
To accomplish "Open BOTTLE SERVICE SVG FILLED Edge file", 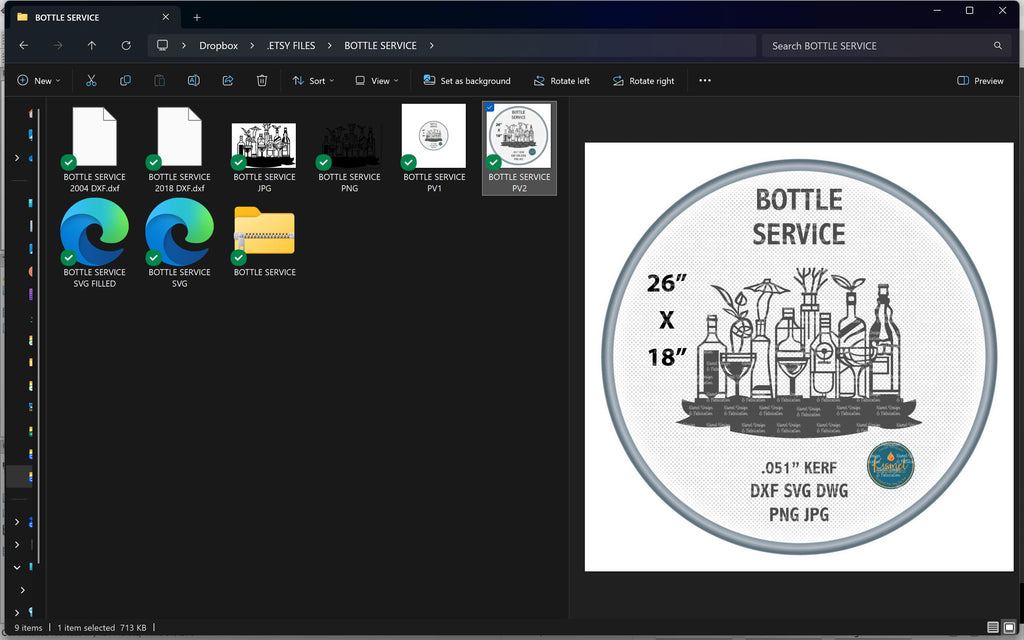I will (95, 243).
